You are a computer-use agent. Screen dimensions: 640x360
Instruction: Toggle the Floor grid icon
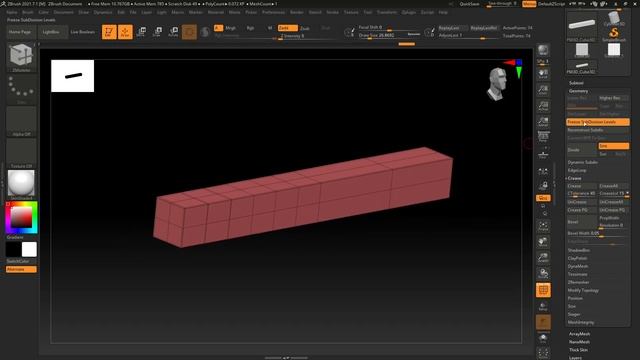[x=543, y=154]
